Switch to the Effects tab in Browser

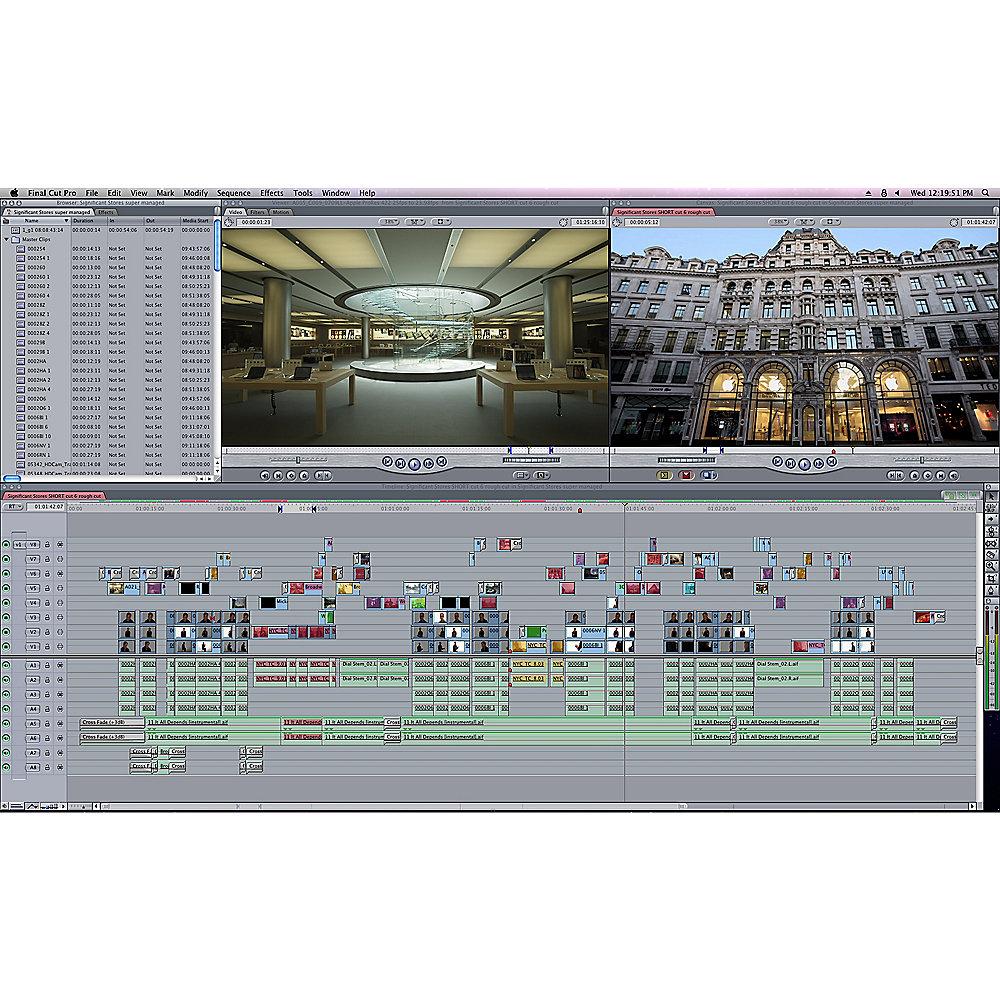[106, 212]
